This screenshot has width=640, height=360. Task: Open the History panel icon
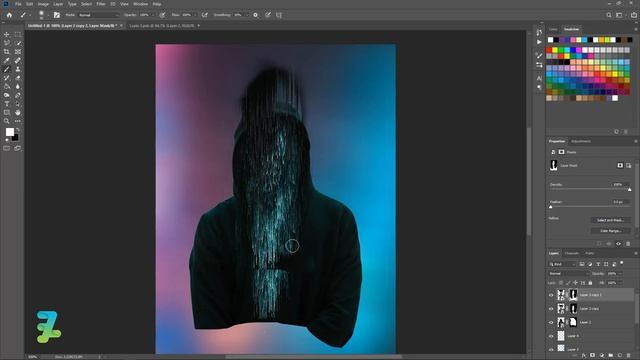(x=539, y=33)
